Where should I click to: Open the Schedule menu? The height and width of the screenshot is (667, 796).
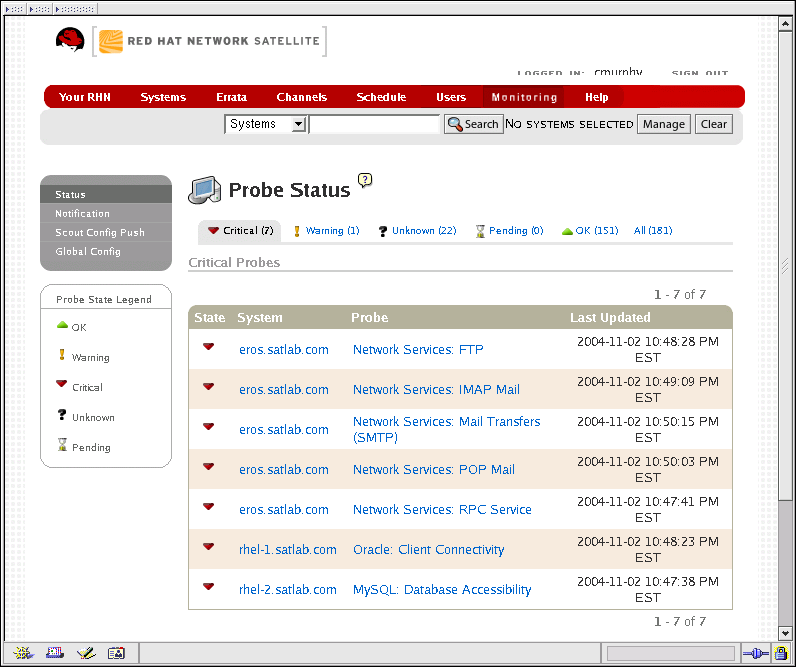(381, 97)
